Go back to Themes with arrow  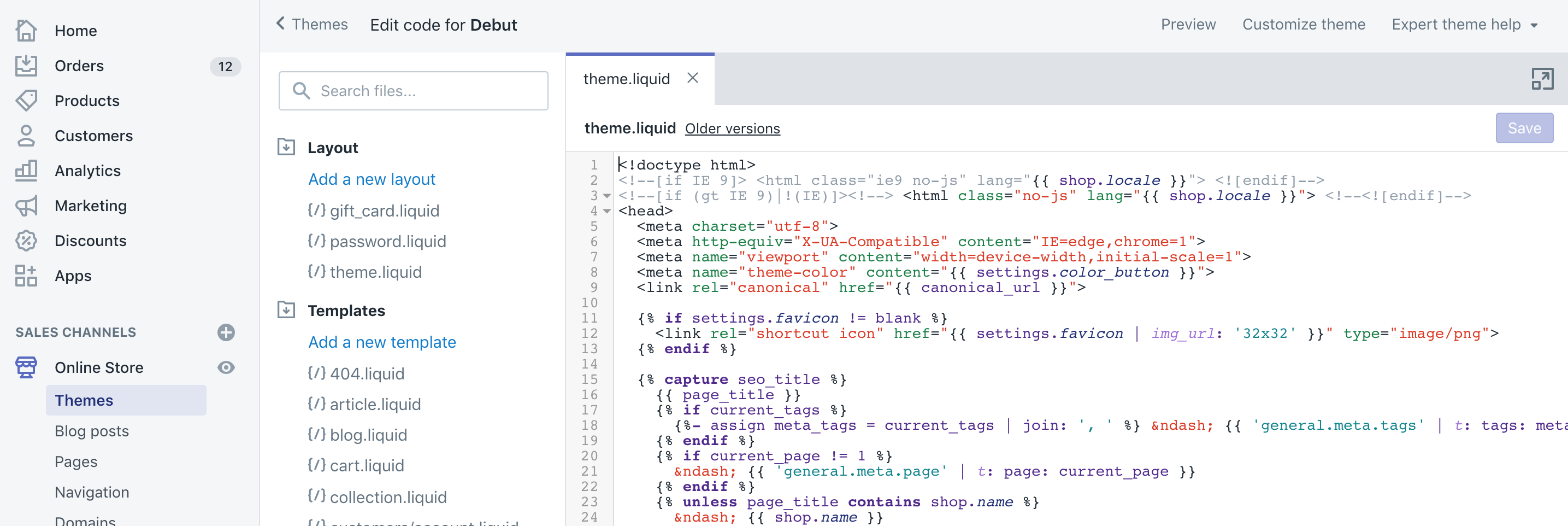tap(280, 23)
